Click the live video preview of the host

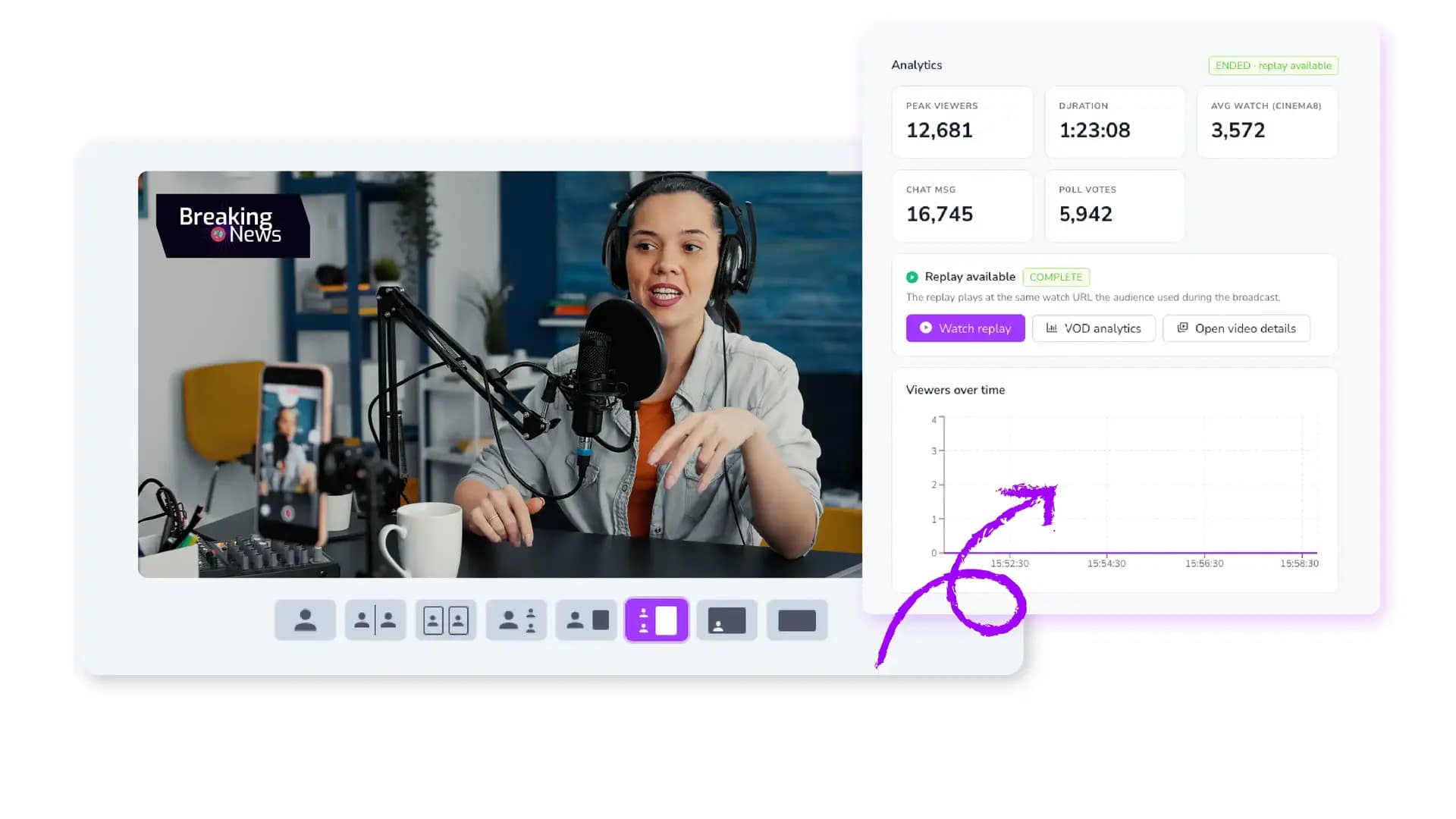point(500,375)
